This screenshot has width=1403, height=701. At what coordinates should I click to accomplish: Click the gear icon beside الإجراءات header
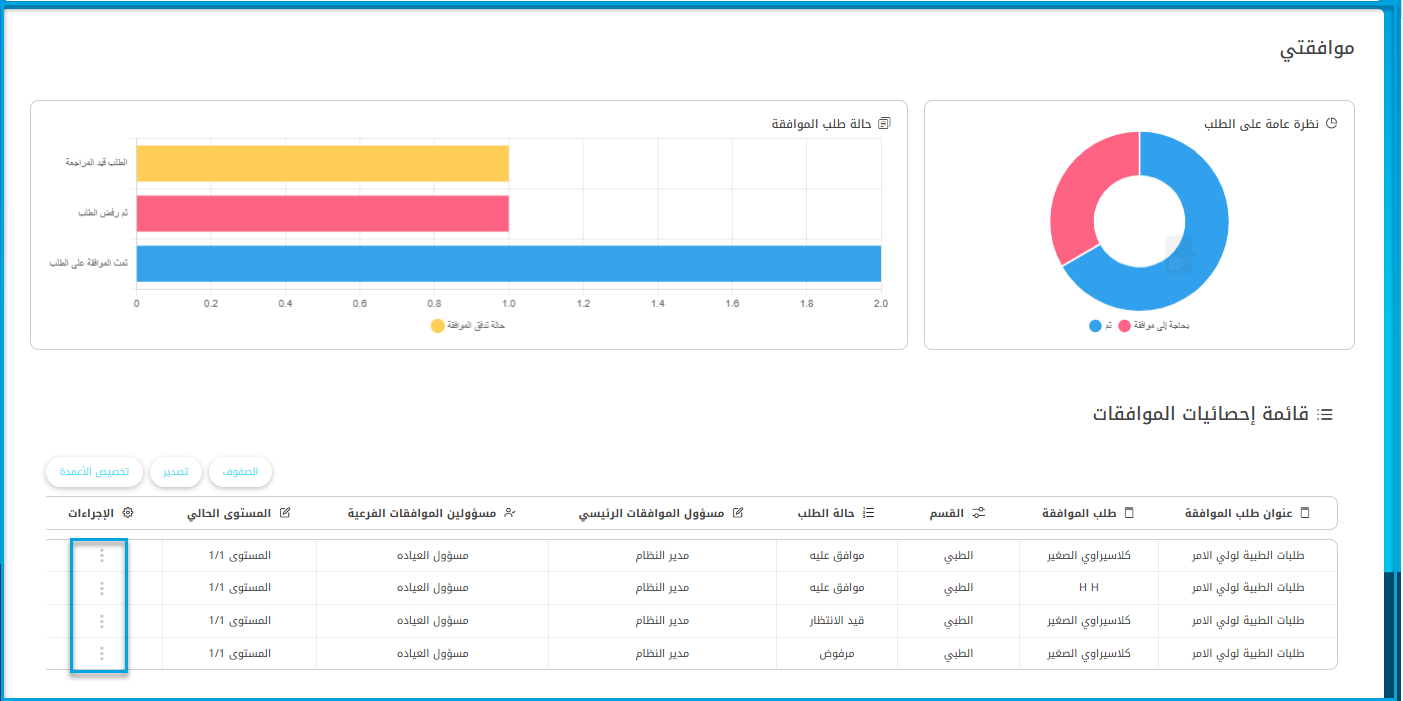127,513
